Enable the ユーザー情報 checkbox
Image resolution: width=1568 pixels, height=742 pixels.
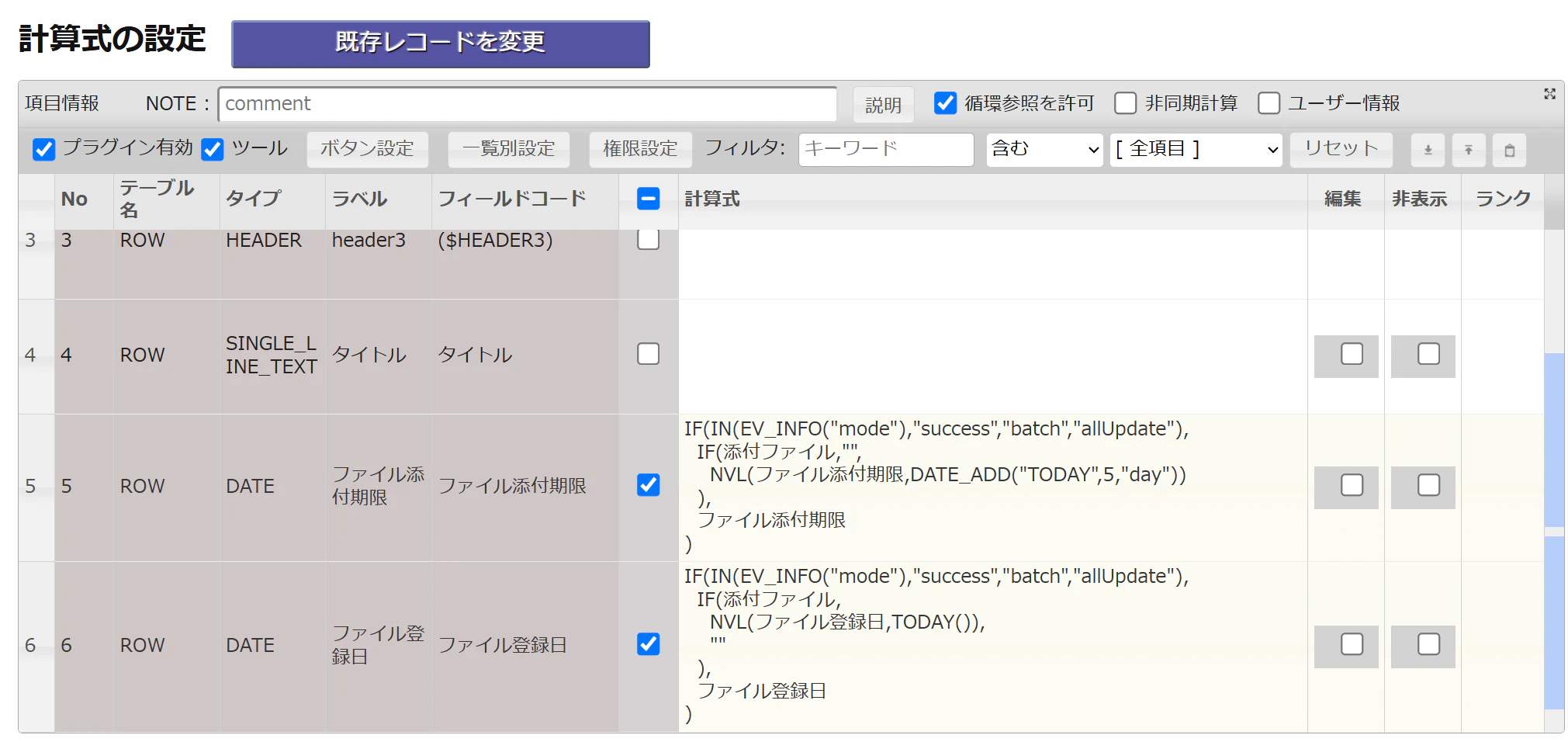(x=1269, y=103)
